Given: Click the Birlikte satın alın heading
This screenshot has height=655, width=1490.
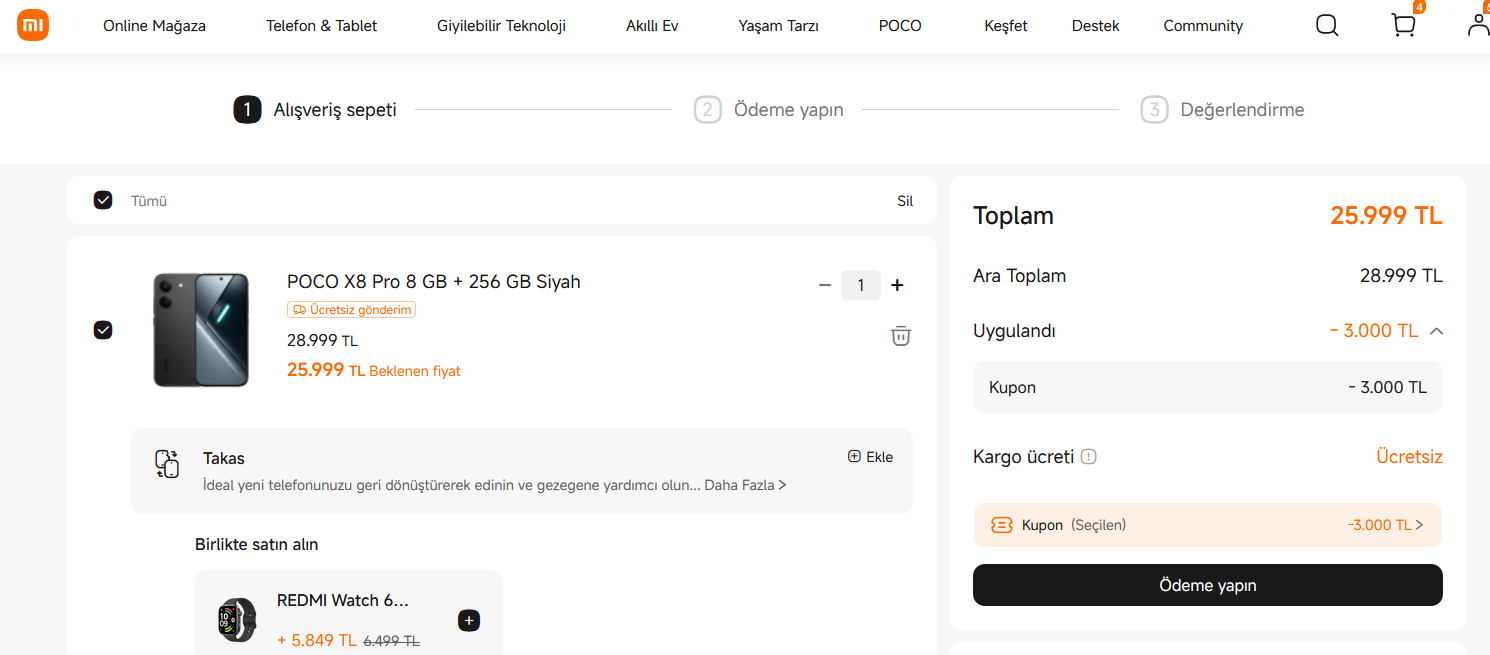Looking at the screenshot, I should pyautogui.click(x=257, y=545).
